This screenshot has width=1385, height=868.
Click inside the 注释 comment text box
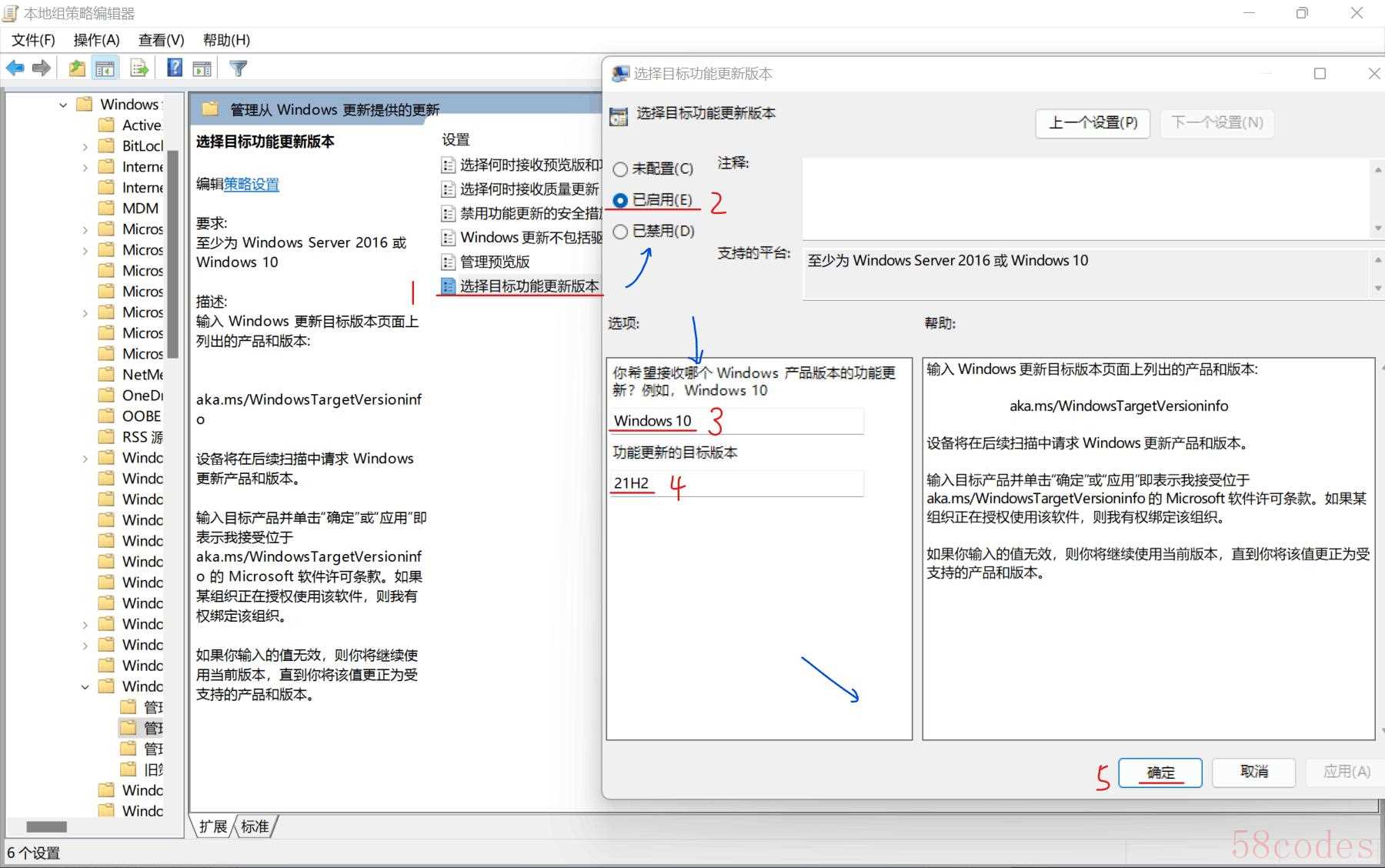[x=1086, y=199]
